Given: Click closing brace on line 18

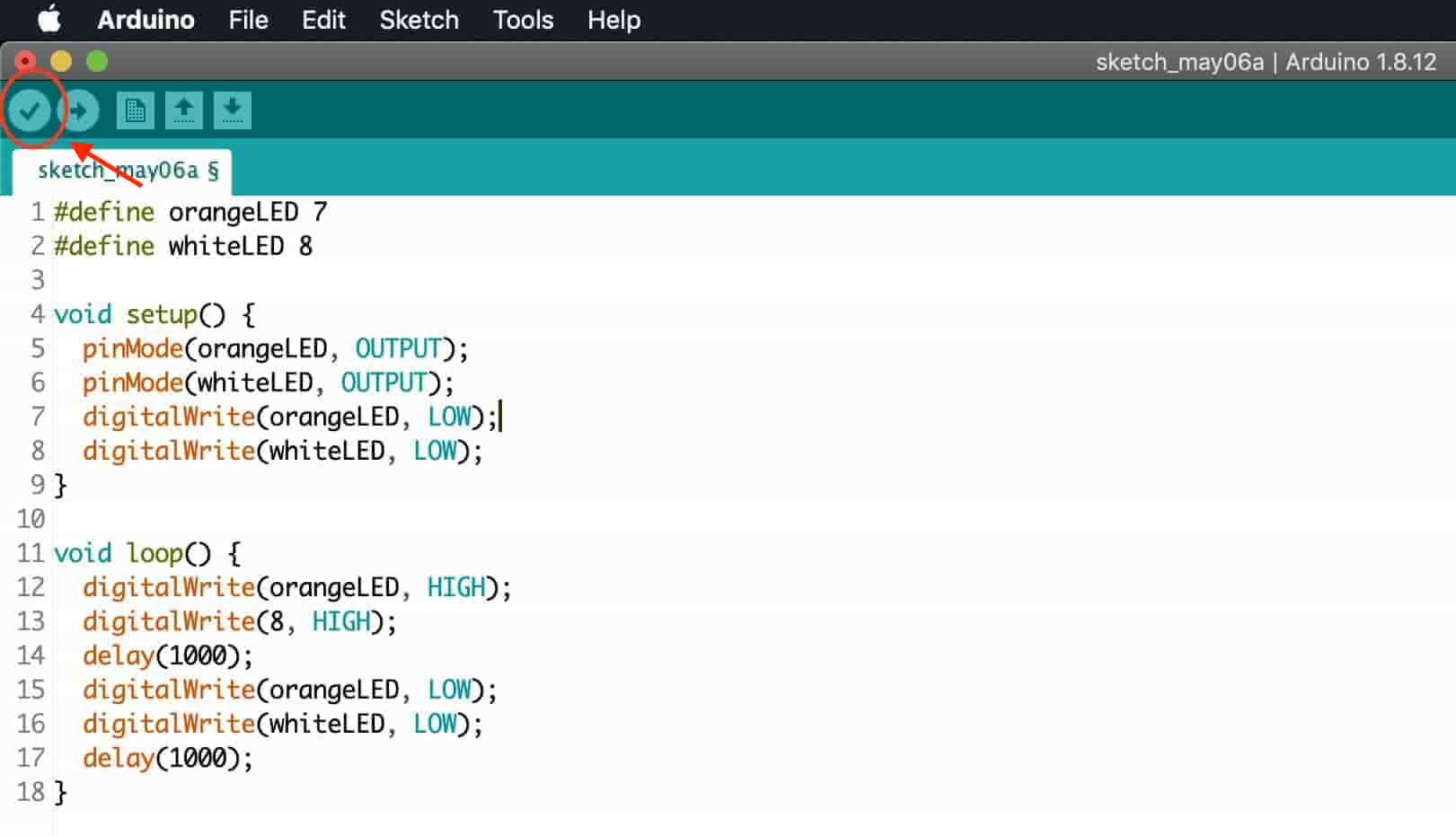Looking at the screenshot, I should pos(60,792).
